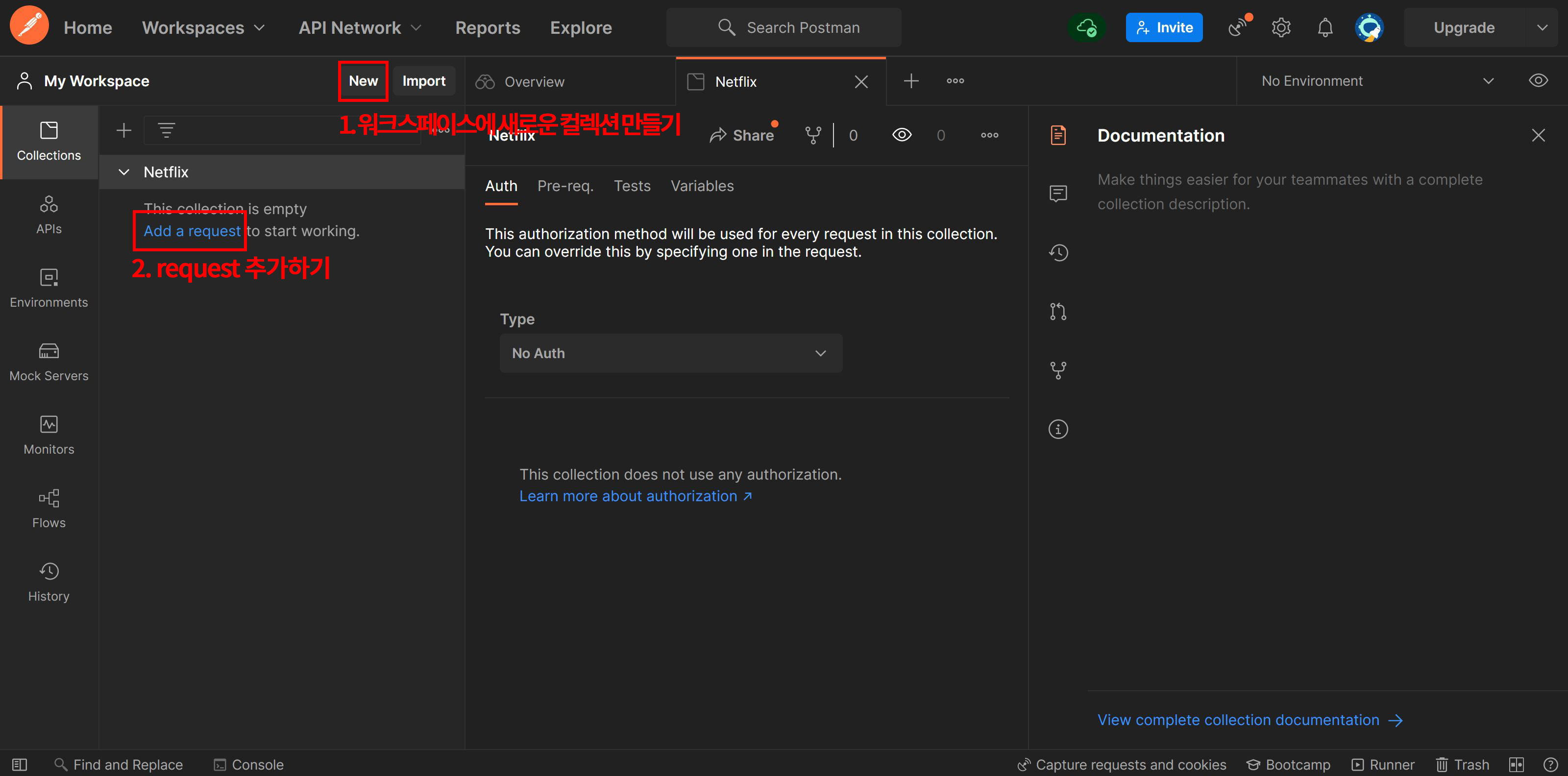
Task: Go to Home in top navigation
Action: pos(88,27)
